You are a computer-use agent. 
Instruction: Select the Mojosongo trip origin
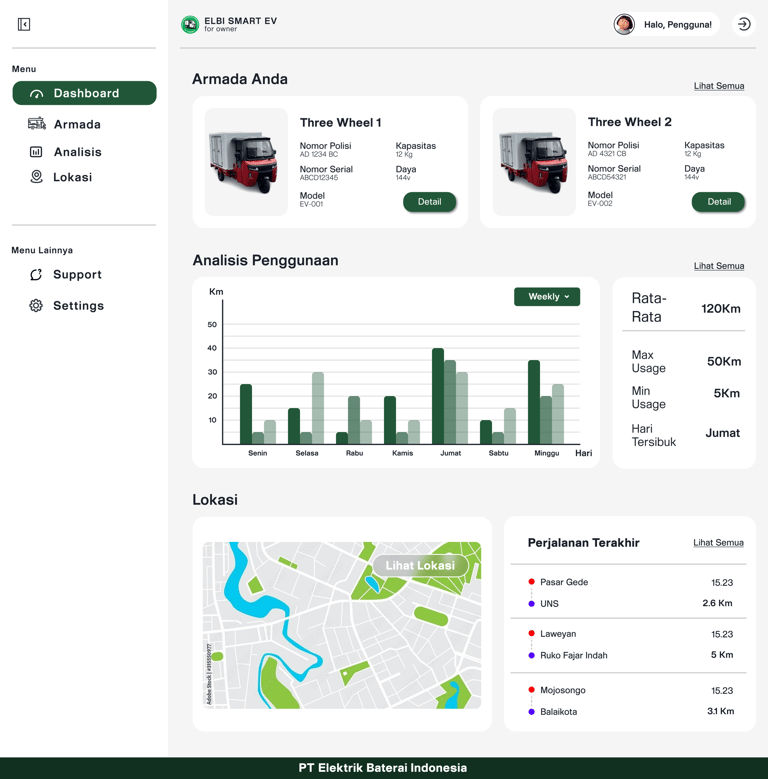(x=562, y=690)
